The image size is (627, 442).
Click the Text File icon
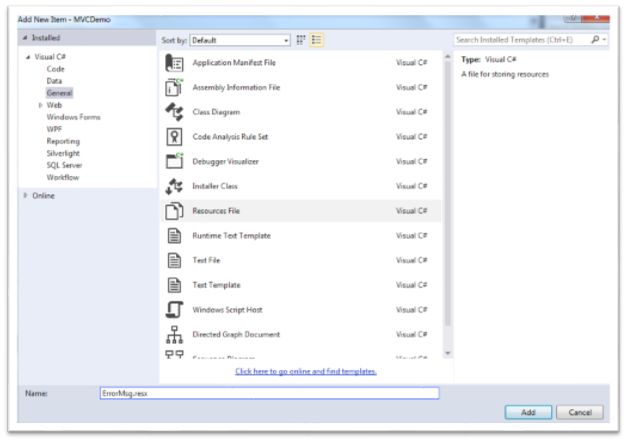pos(174,260)
